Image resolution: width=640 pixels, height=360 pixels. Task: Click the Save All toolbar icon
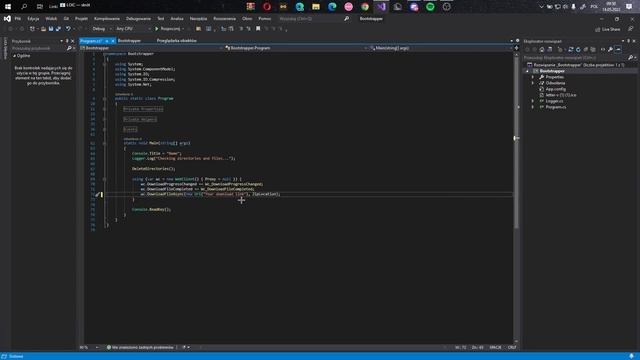click(58, 29)
